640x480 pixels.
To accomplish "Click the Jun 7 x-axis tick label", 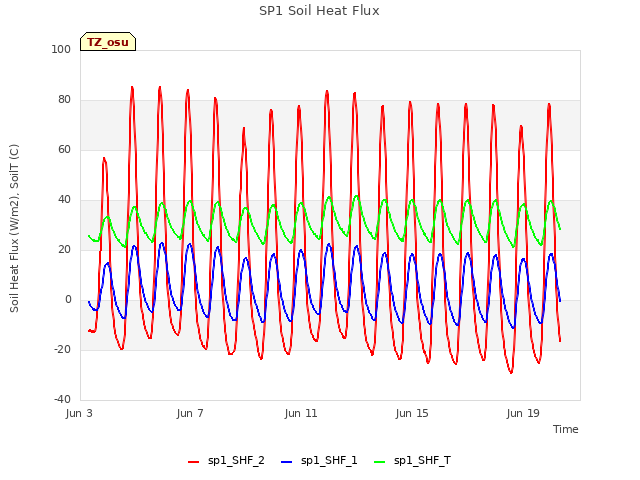I will click(190, 413).
